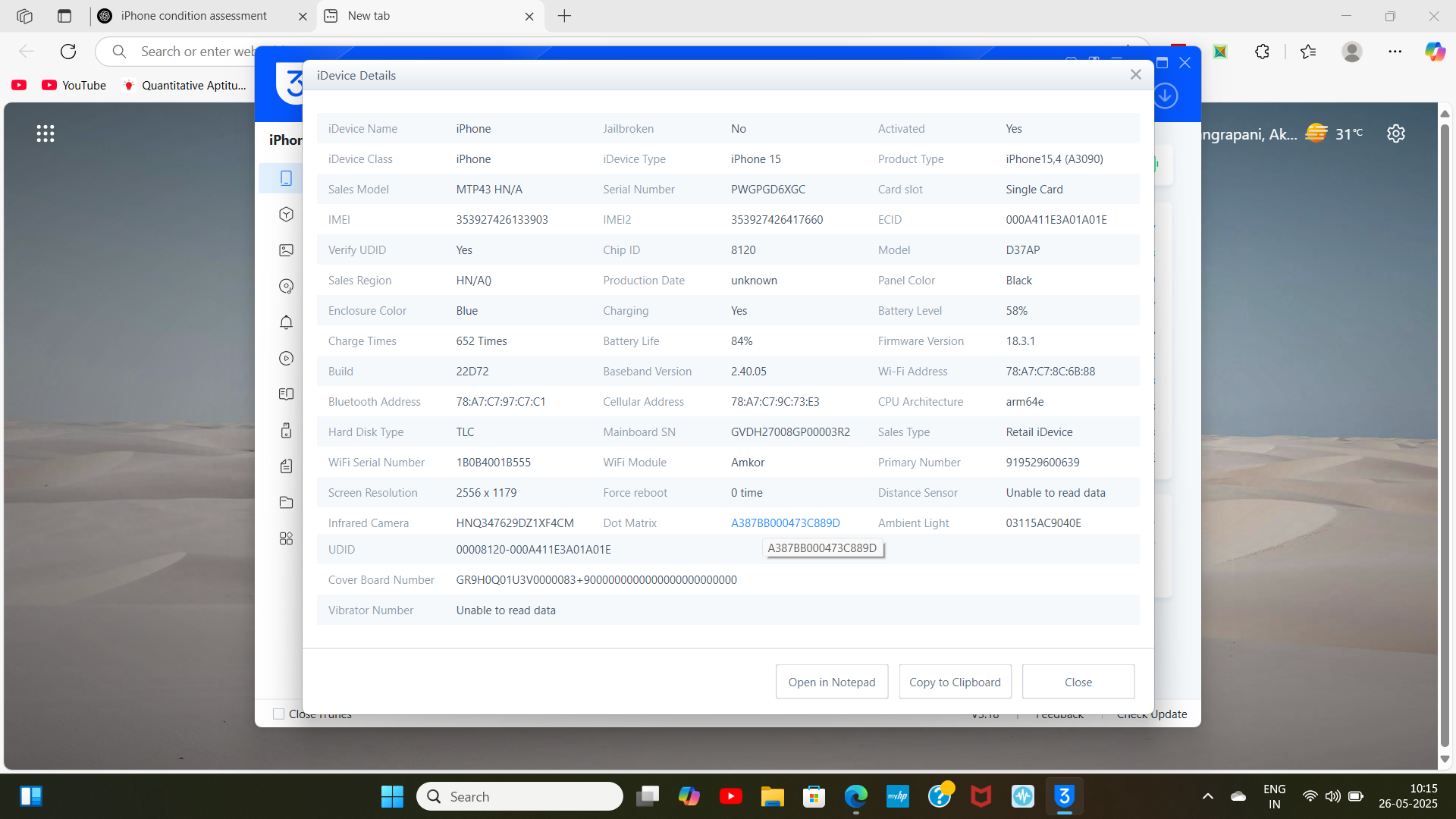1456x819 pixels.
Task: Open Edge tab actions menu icon
Action: (x=64, y=16)
